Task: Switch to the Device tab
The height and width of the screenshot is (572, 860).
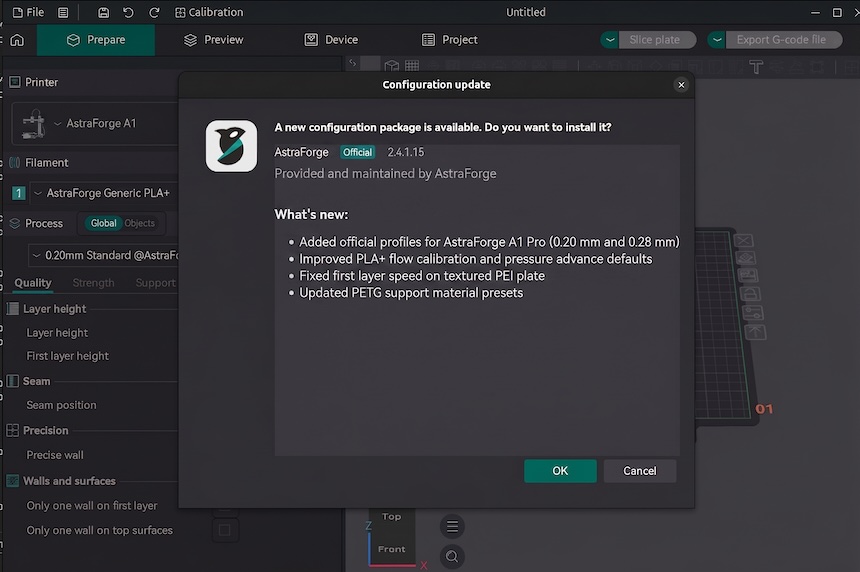Action: click(x=331, y=40)
